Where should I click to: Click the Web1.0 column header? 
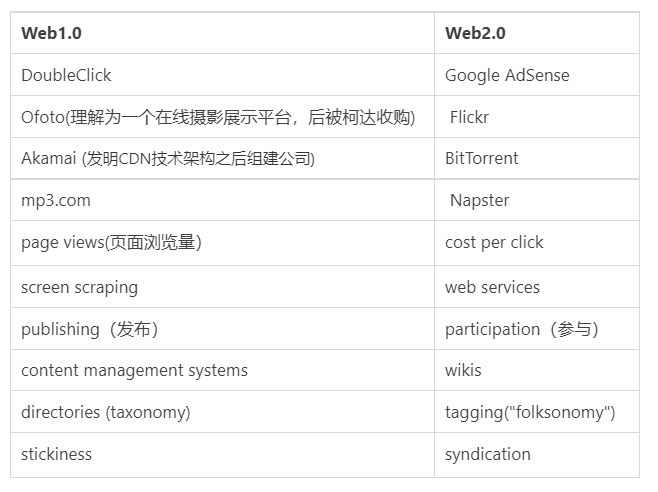pyautogui.click(x=51, y=33)
